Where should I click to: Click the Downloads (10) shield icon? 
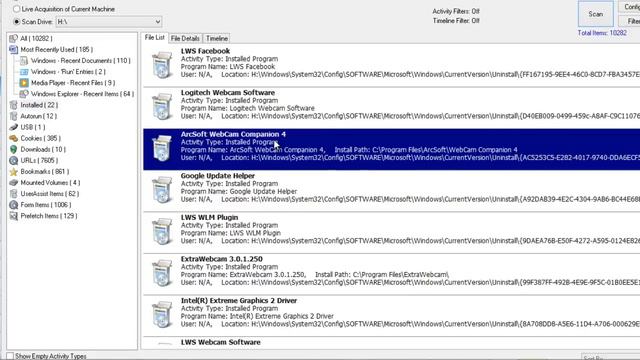click(x=13, y=149)
